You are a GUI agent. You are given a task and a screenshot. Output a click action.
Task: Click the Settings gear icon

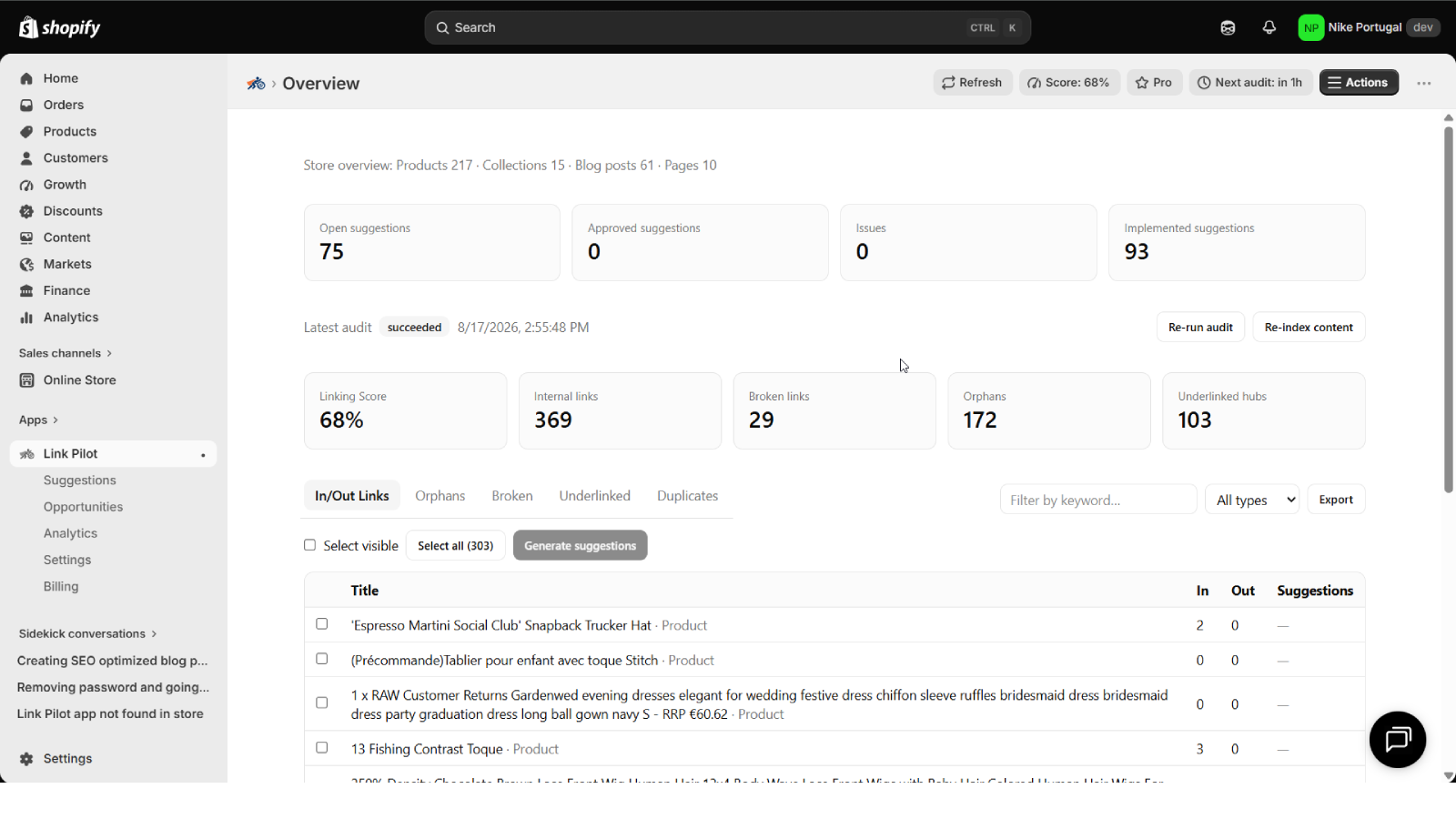click(26, 759)
